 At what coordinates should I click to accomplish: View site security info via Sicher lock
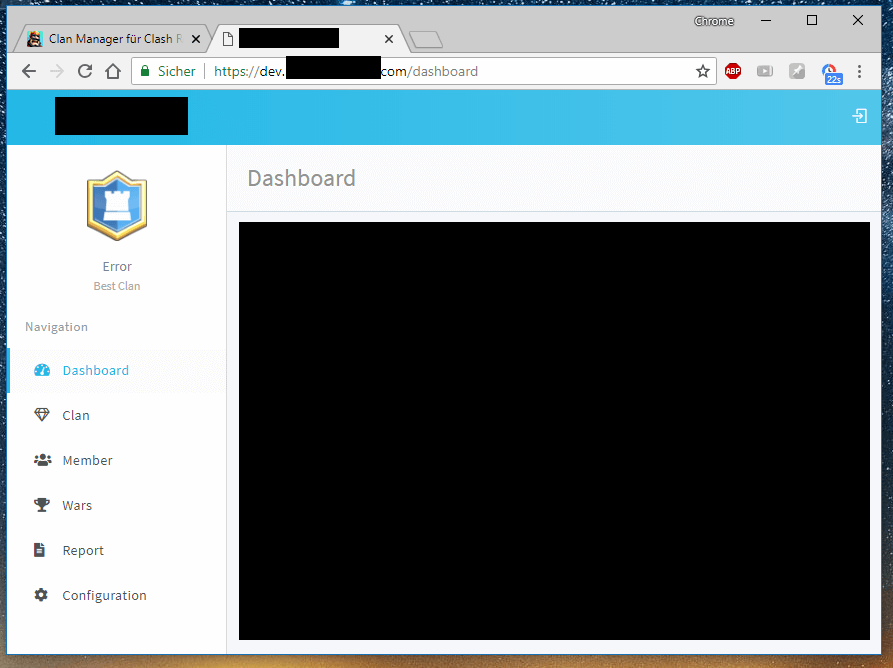point(168,71)
